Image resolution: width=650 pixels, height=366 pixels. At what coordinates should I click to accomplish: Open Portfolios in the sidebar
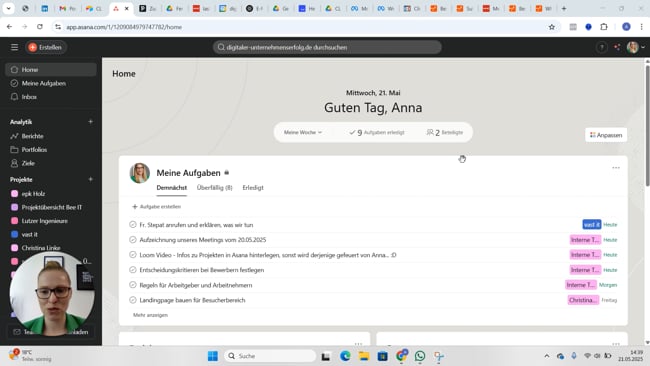tap(51, 150)
